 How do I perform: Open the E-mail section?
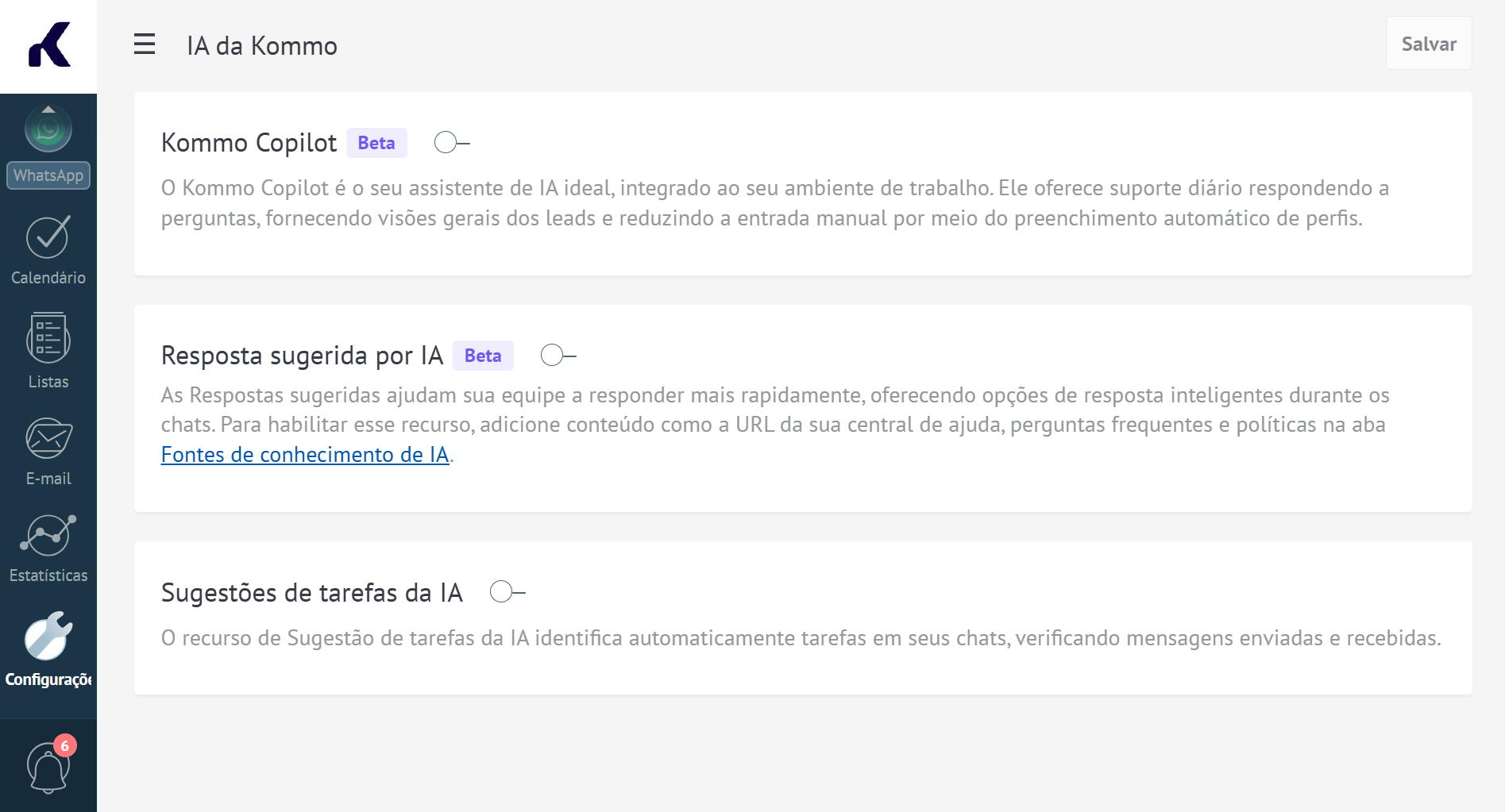(48, 452)
